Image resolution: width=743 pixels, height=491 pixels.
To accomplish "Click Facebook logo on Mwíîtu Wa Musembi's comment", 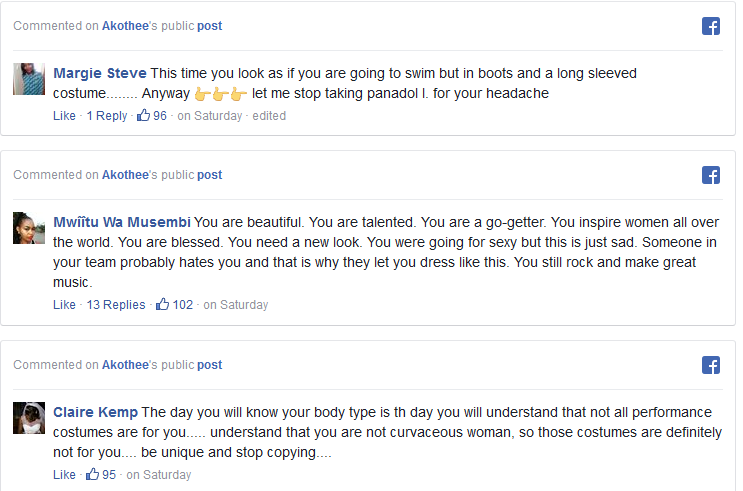I will 711,175.
